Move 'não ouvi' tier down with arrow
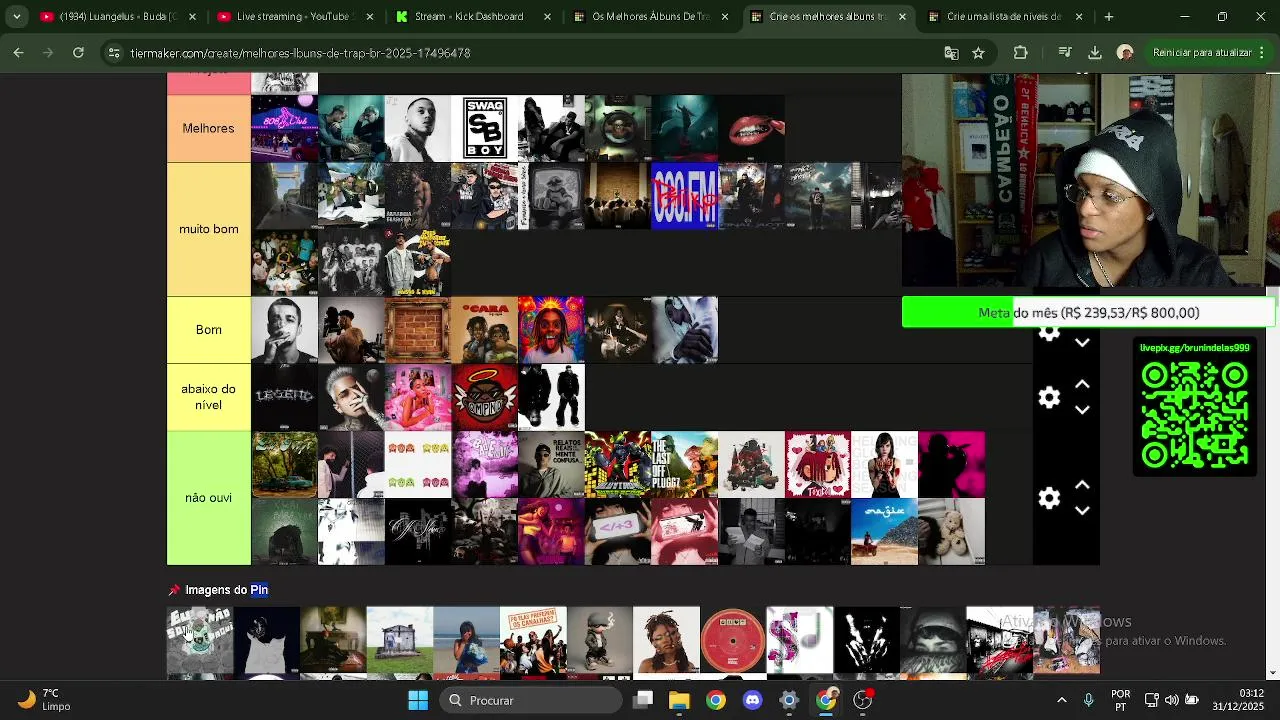The height and width of the screenshot is (720, 1280). [x=1082, y=511]
